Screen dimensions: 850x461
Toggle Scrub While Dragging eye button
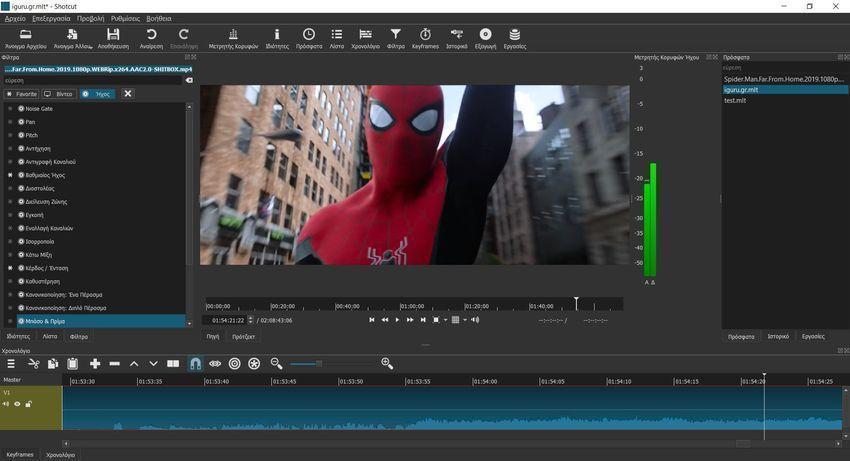[215, 364]
